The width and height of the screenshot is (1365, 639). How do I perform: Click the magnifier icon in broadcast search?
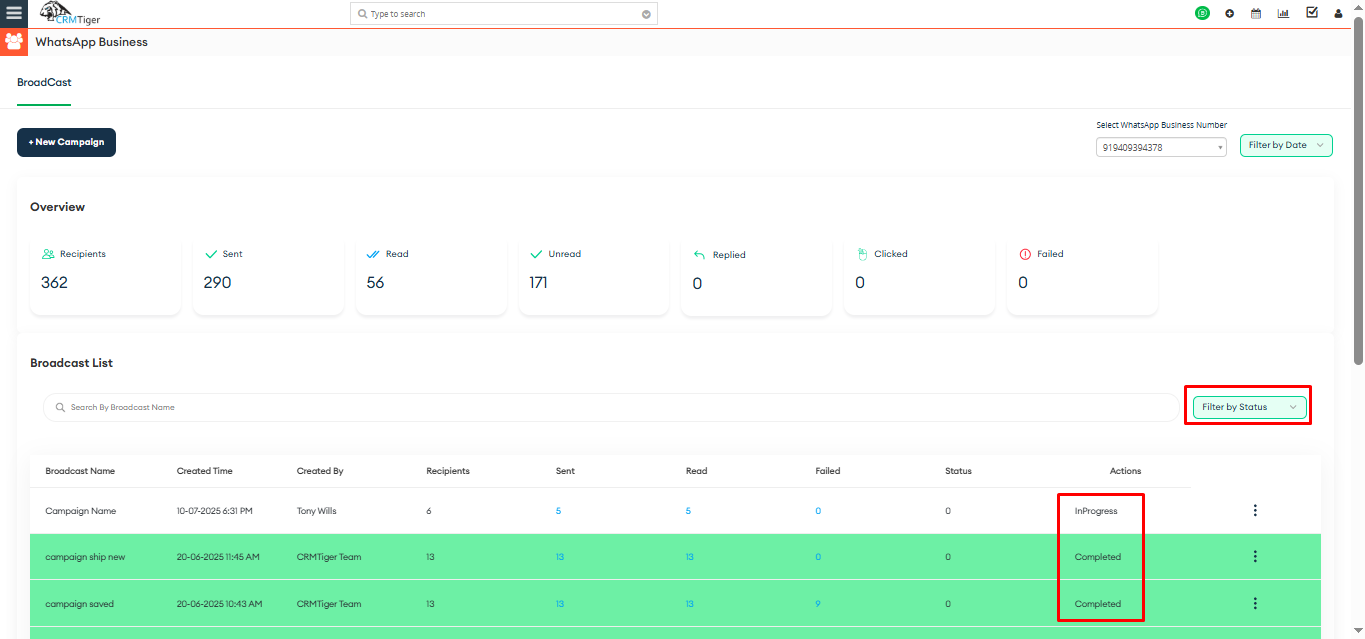[61, 408]
